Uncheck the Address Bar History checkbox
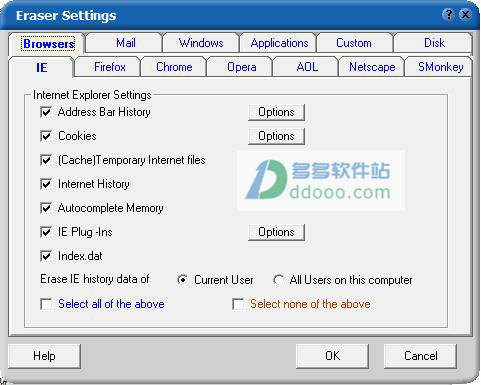481x385 pixels. click(46, 112)
